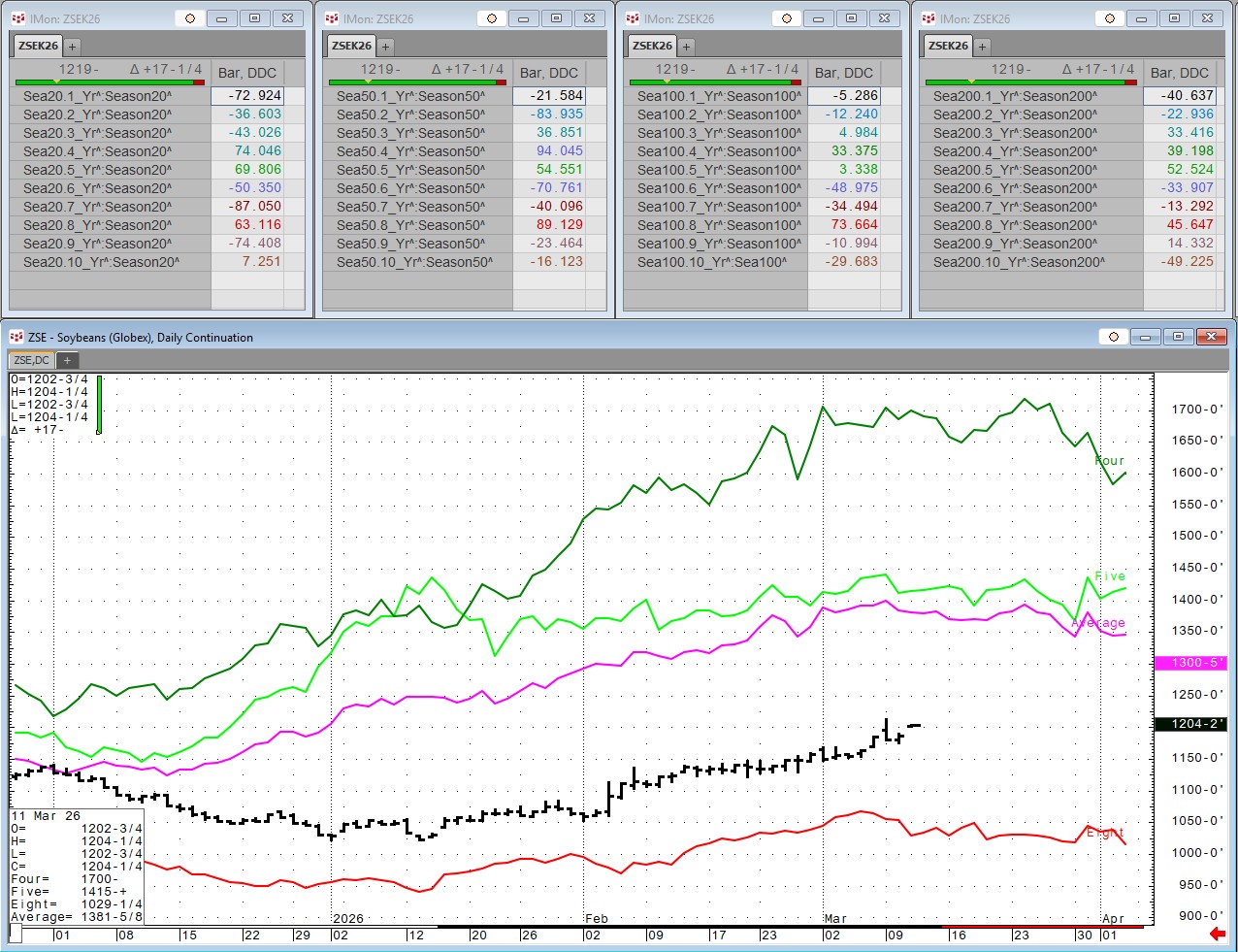Viewport: 1238px width, 952px height.
Task: Select the -5.286 value cell for Sea100.1_Yr
Action: click(843, 96)
